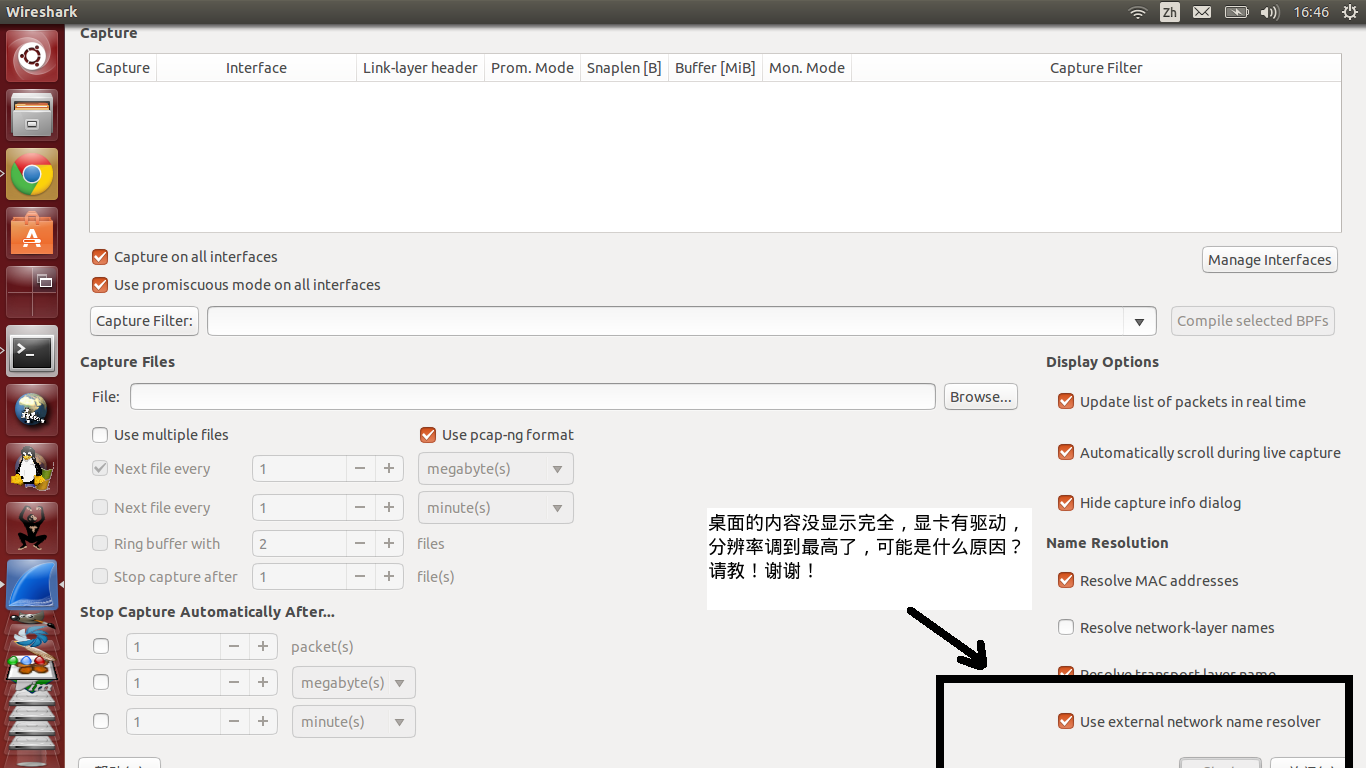Image resolution: width=1366 pixels, height=768 pixels.
Task: Open the next-file megabyte(s) unit dropdown
Action: coord(496,469)
